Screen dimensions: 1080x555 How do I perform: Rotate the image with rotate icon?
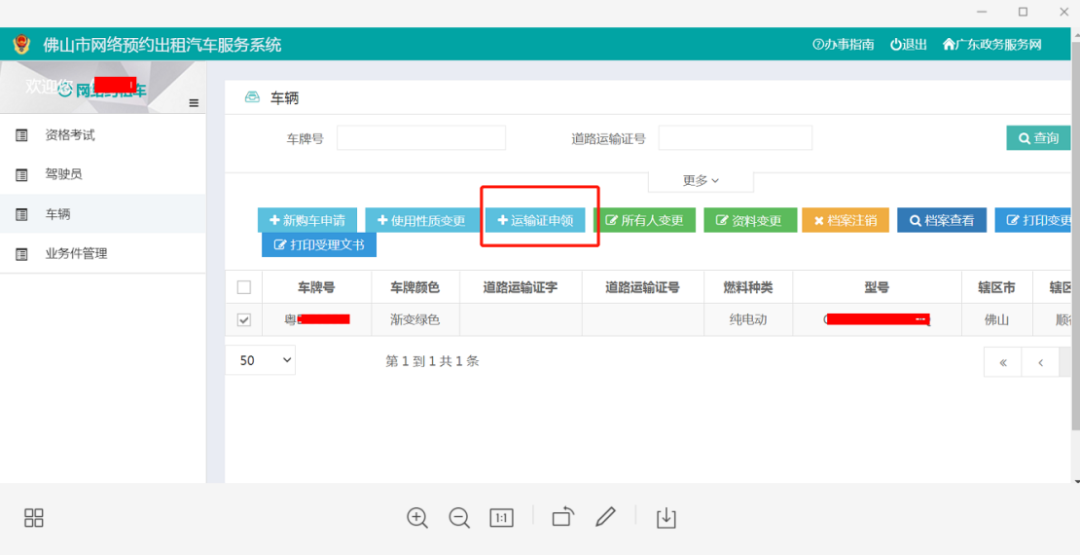click(x=563, y=517)
